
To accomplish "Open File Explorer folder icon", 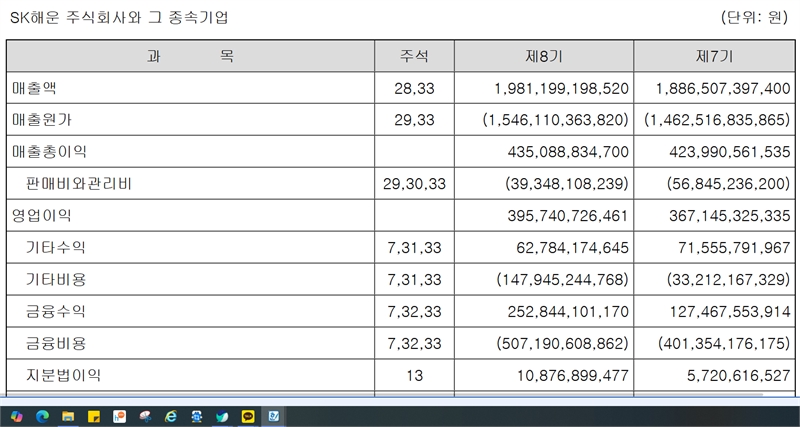I will point(68,417).
